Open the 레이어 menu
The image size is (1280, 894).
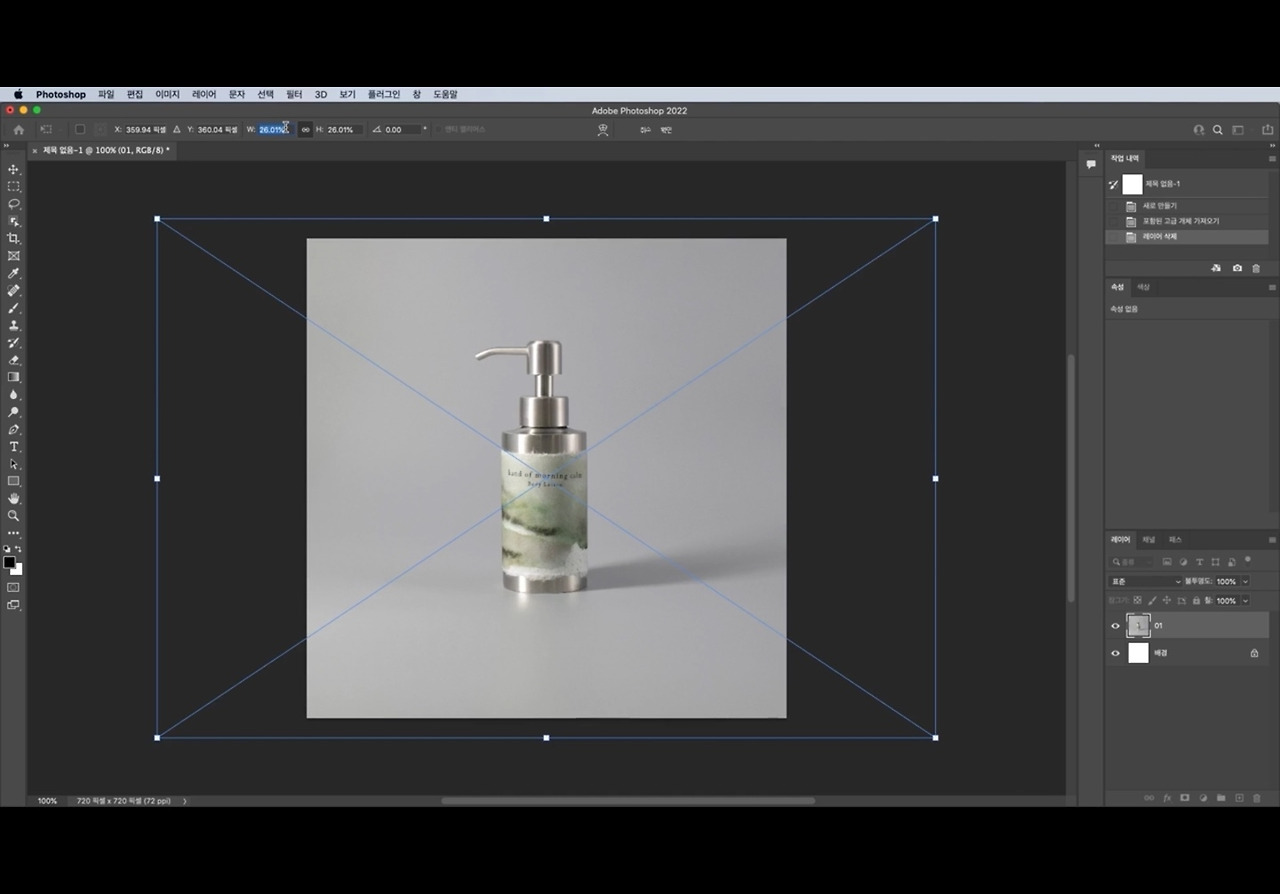tap(204, 95)
